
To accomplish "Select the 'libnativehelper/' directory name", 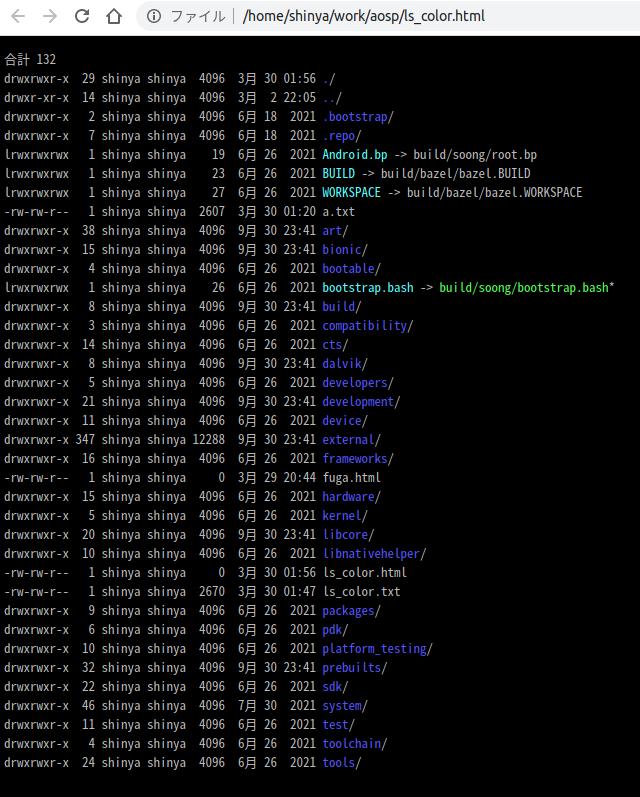I will click(374, 554).
